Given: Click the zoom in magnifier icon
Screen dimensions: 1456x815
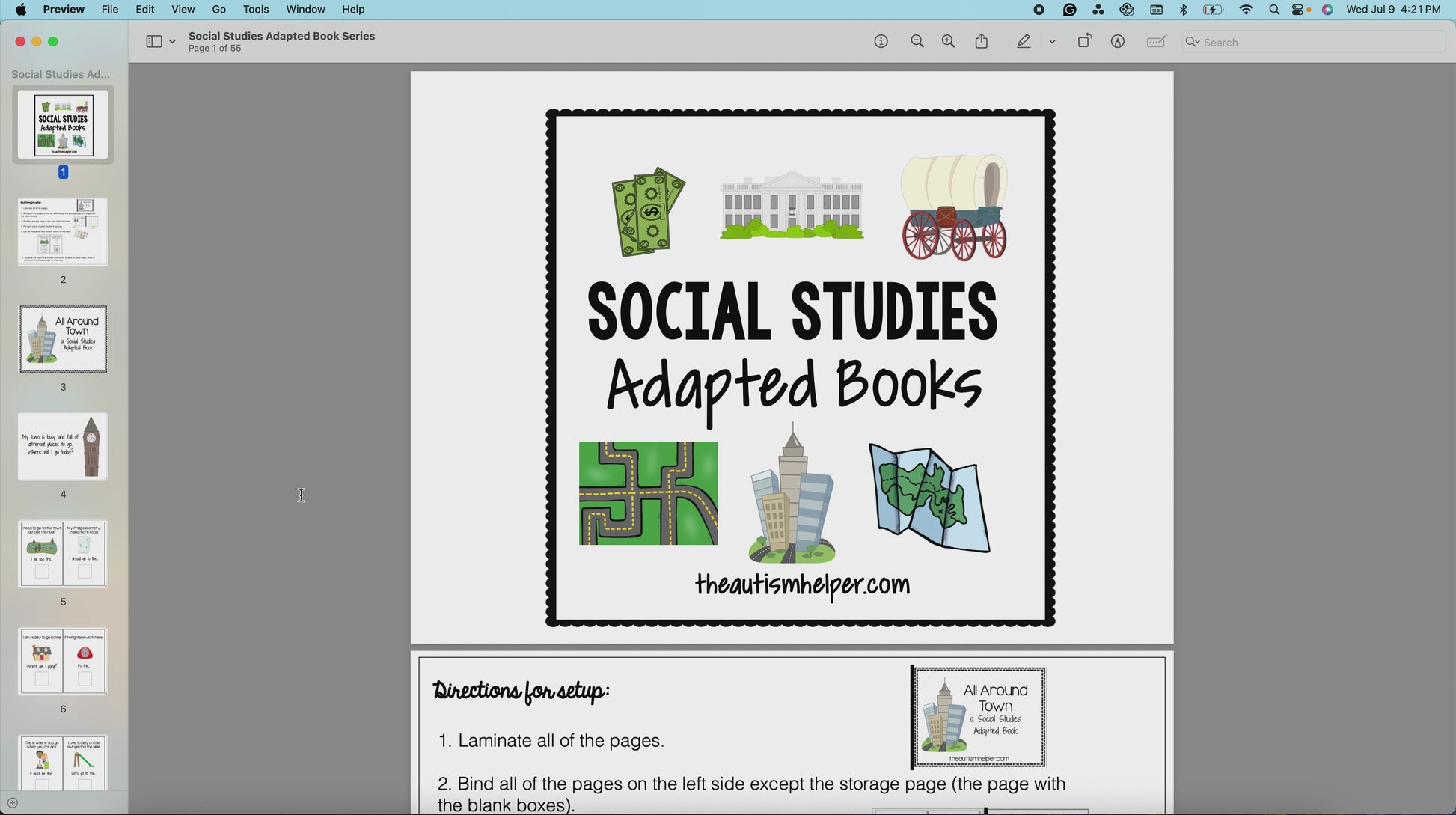Looking at the screenshot, I should click(948, 42).
